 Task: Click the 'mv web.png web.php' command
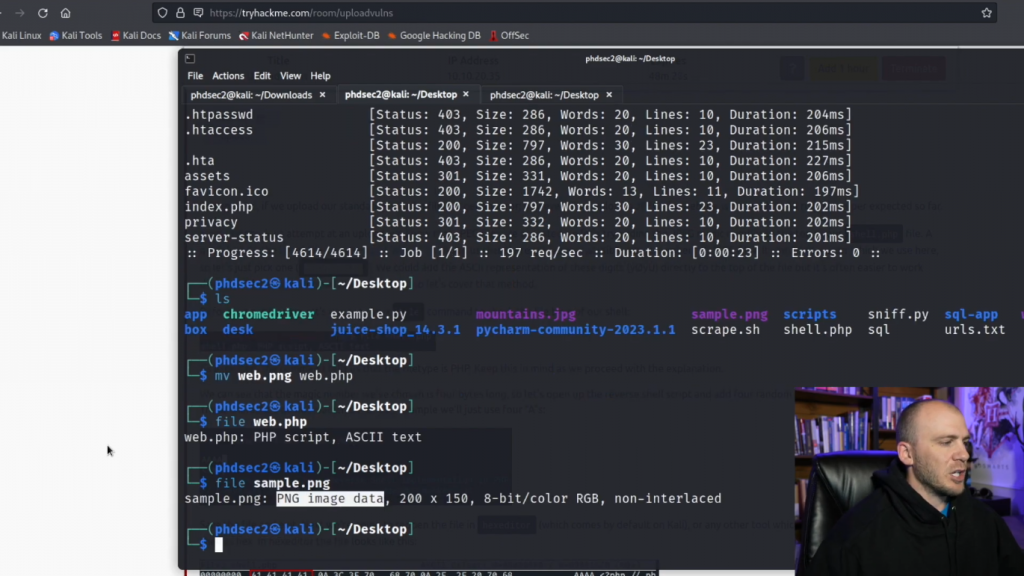[283, 376]
